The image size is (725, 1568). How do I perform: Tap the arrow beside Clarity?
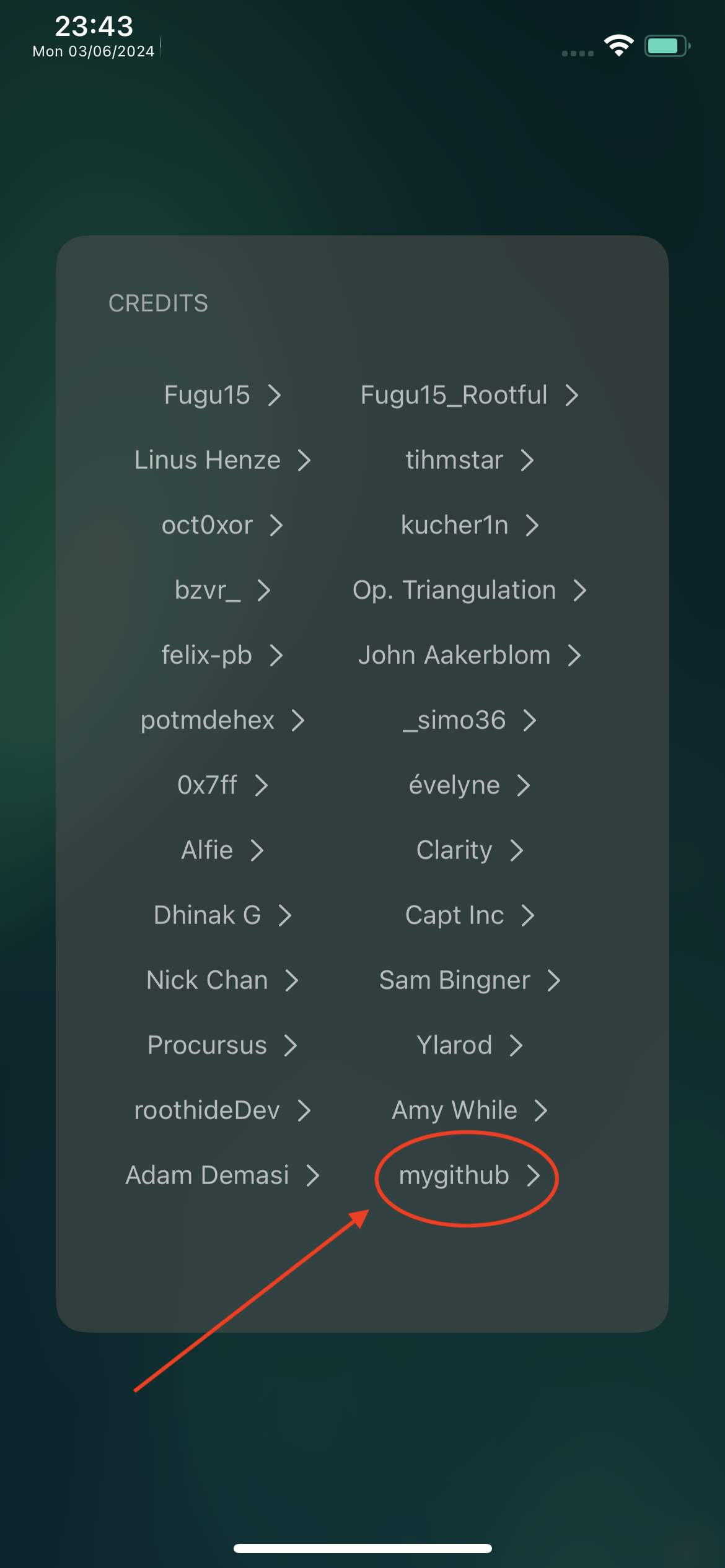pyautogui.click(x=516, y=850)
